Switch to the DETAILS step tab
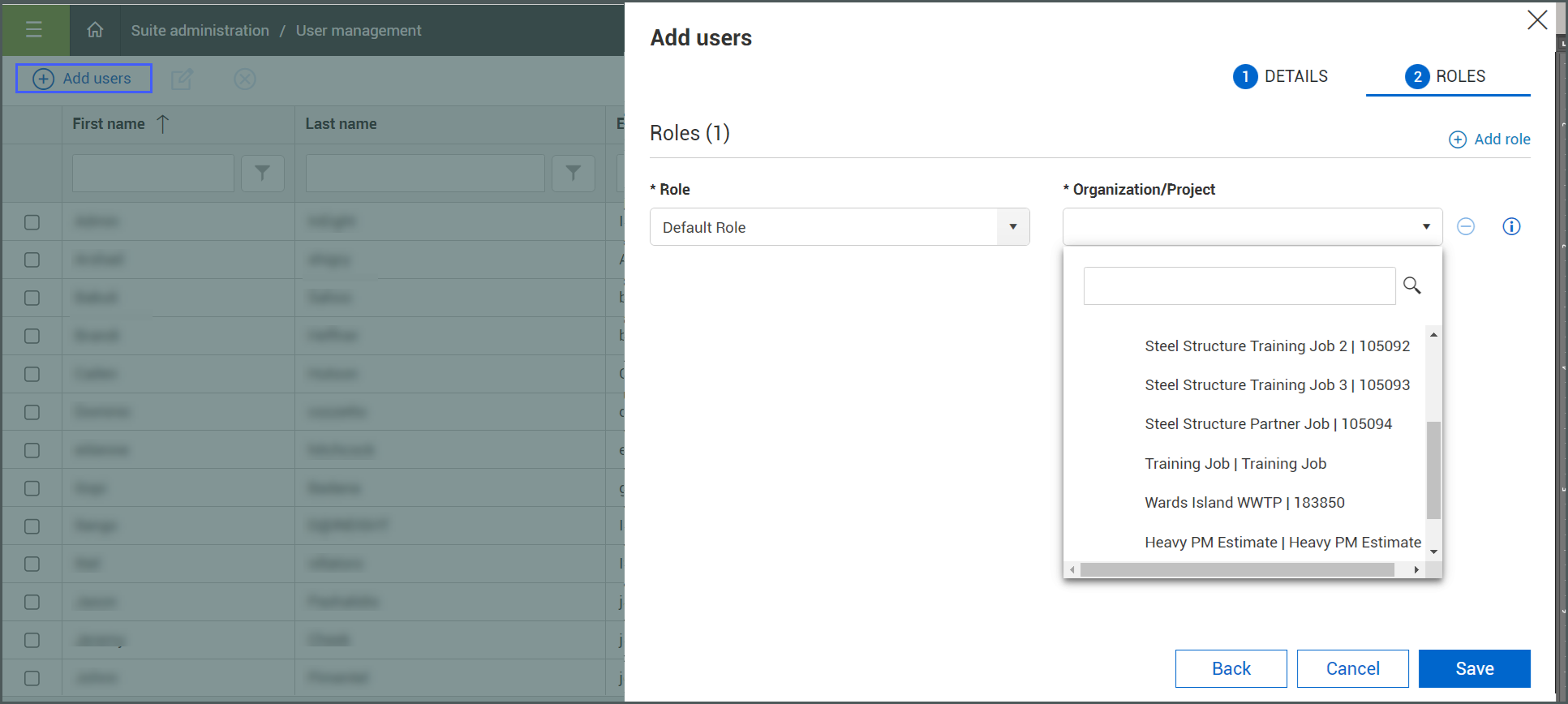The height and width of the screenshot is (704, 1568). click(x=1281, y=76)
